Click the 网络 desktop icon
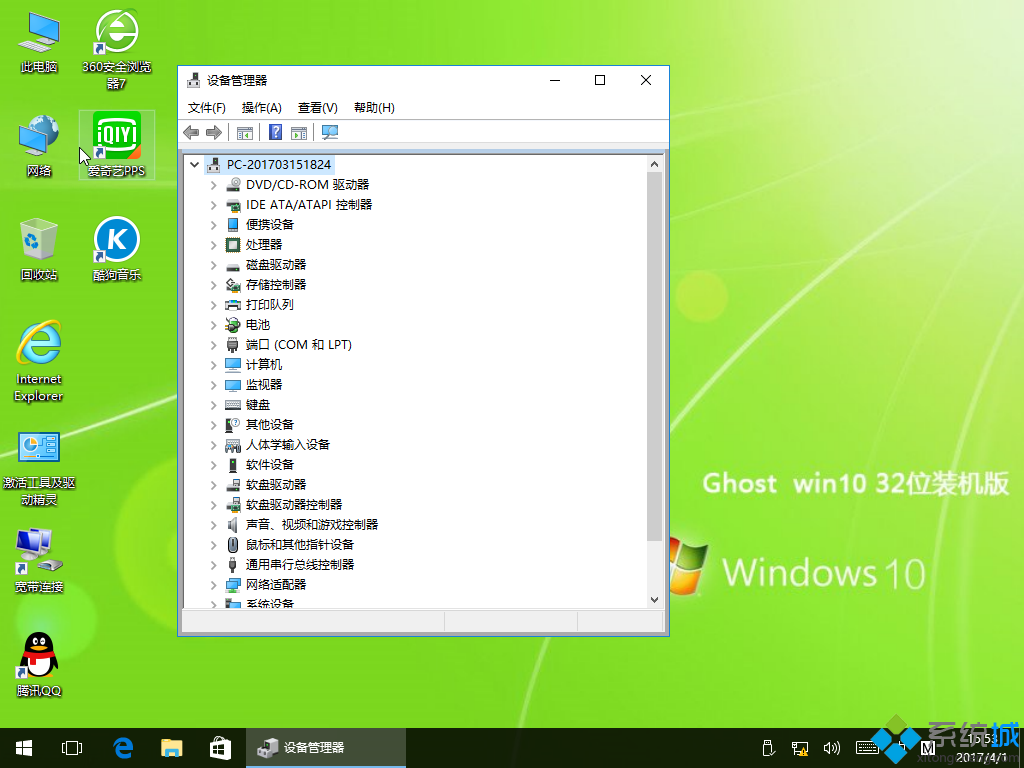The height and width of the screenshot is (768, 1024). click(x=39, y=145)
